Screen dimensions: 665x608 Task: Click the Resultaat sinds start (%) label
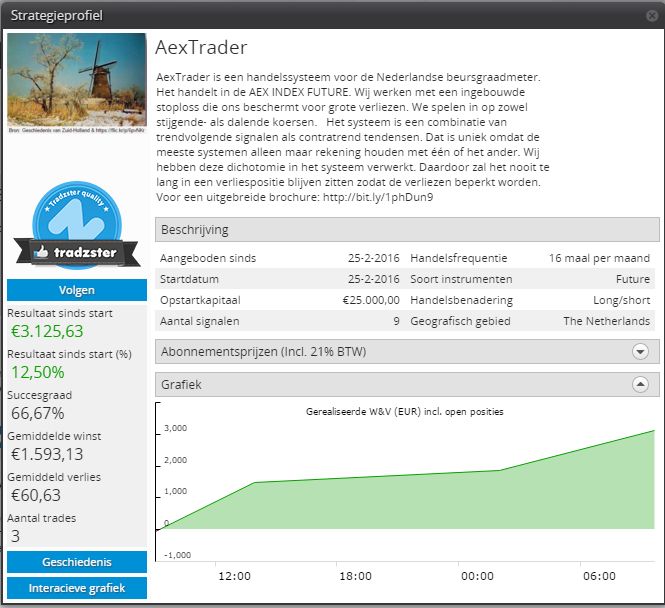(70, 354)
